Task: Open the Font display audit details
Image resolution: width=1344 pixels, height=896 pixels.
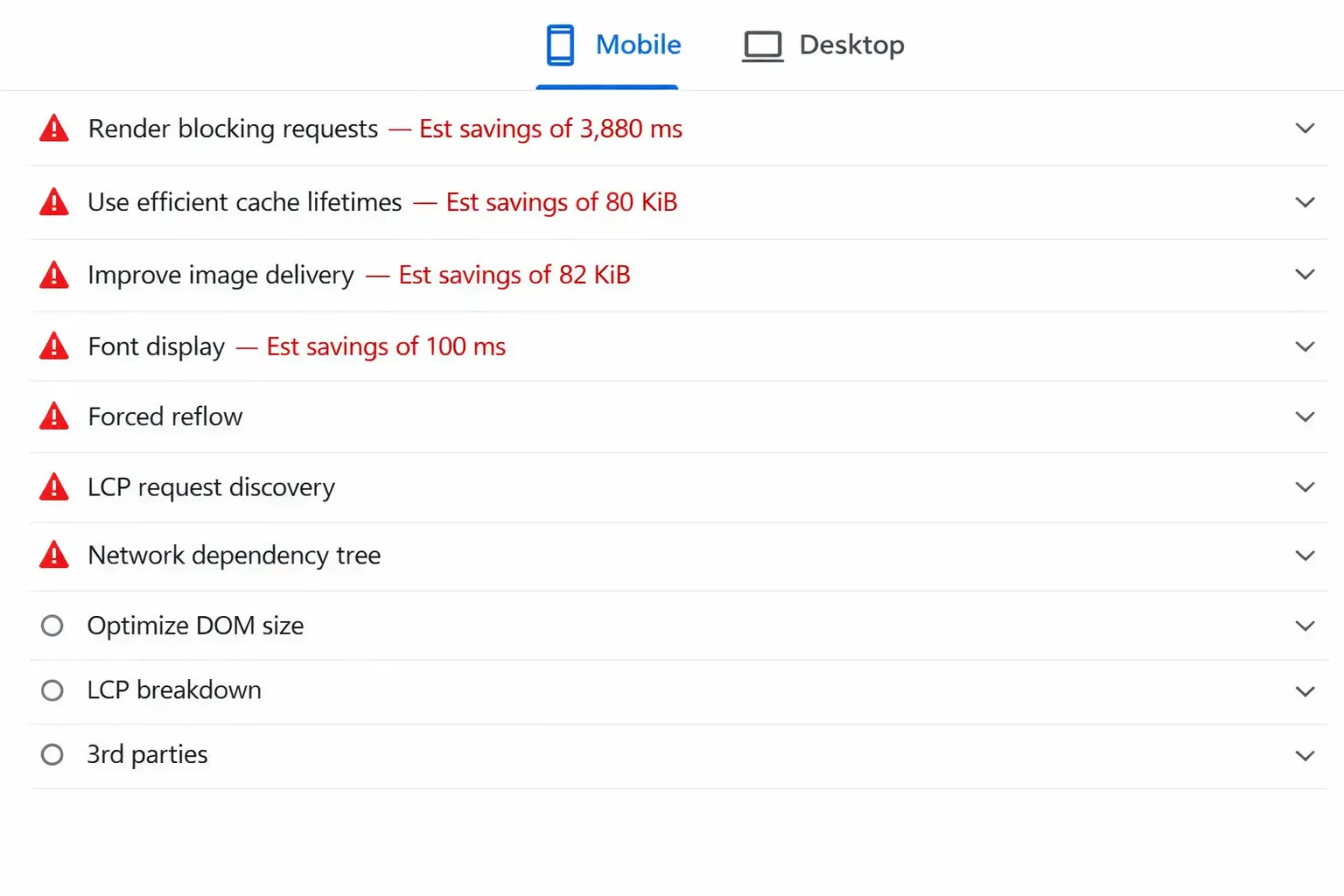Action: coord(1304,346)
